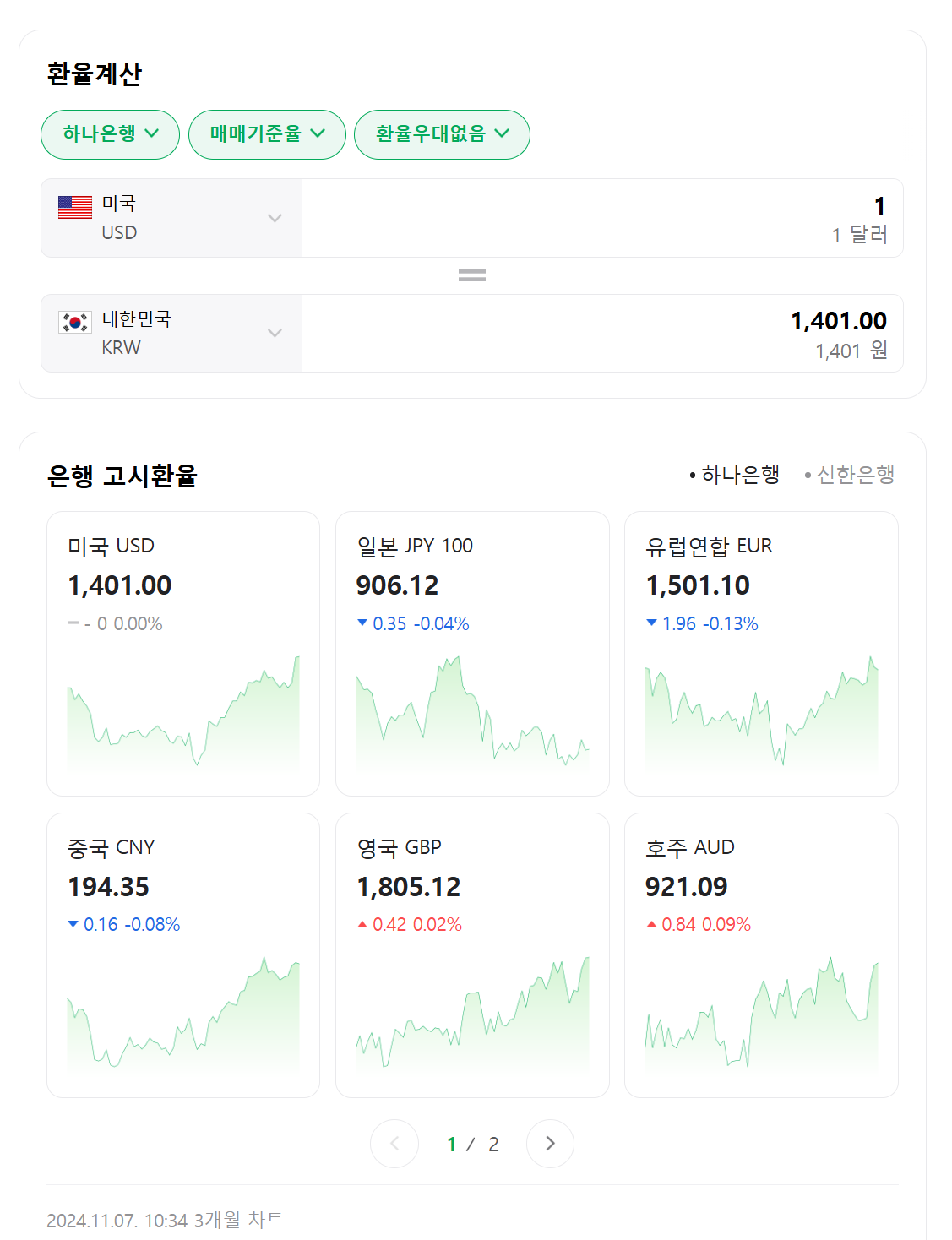The width and height of the screenshot is (952, 1240).
Task: Click the AUD up arrow change indicator
Action: point(651,924)
